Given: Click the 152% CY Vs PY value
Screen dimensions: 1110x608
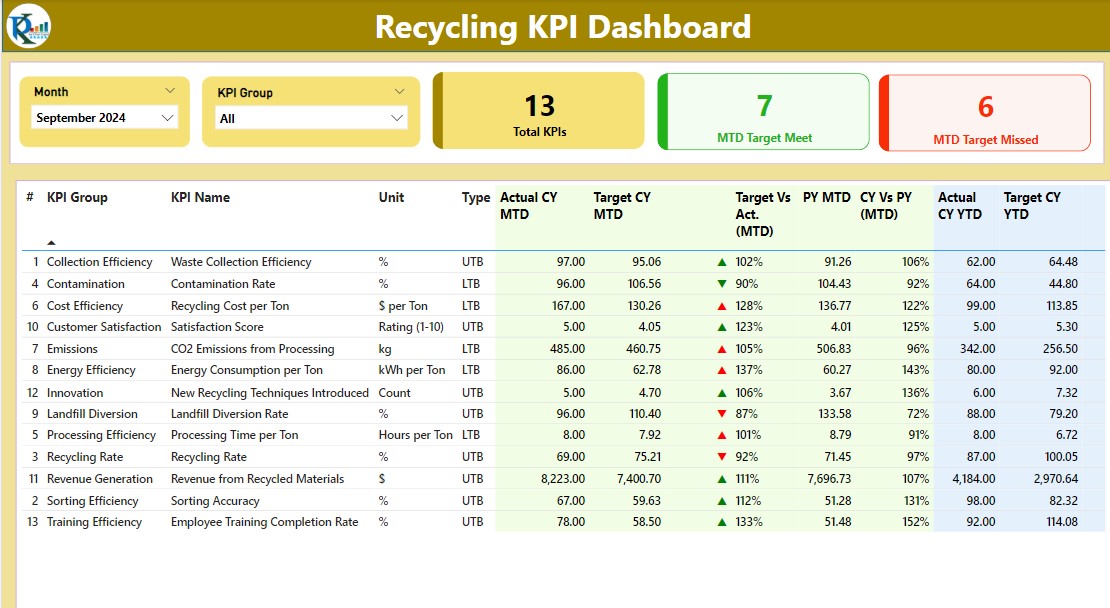Looking at the screenshot, I should click(x=915, y=522).
